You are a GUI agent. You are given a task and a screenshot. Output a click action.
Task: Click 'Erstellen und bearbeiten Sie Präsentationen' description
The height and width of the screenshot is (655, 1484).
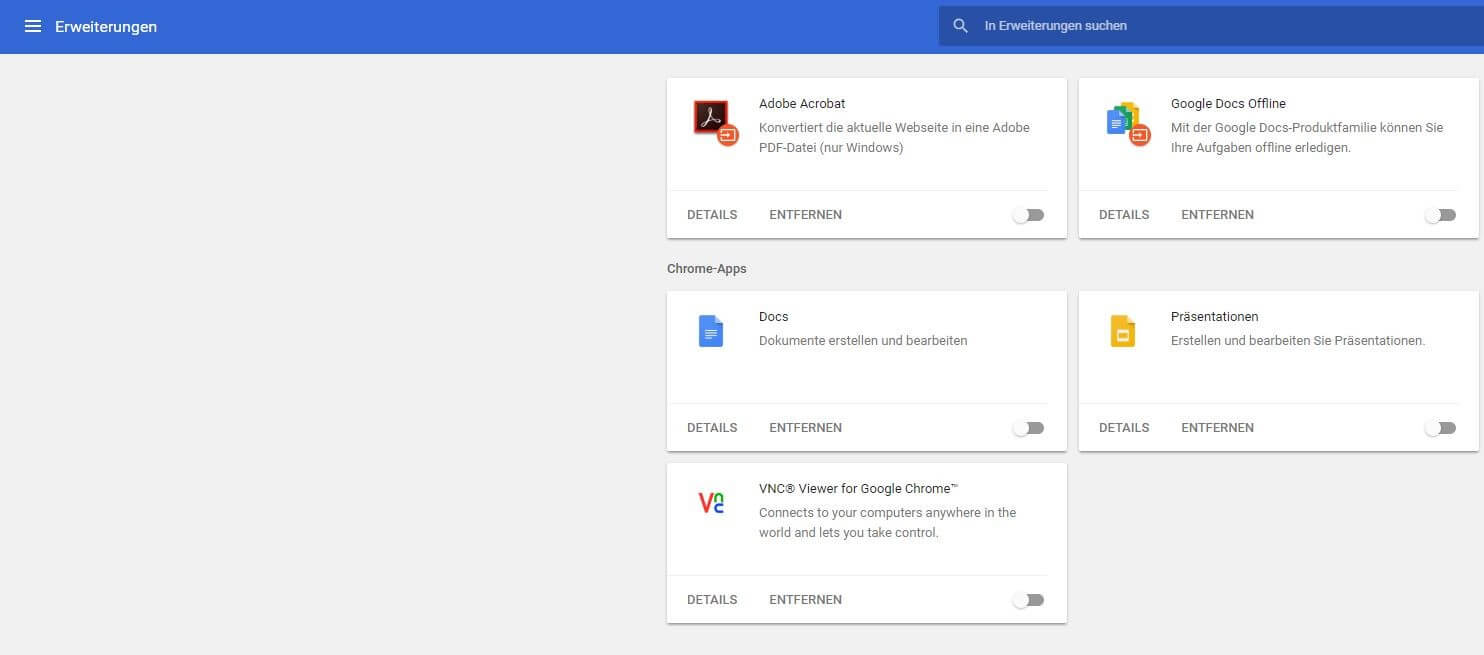click(x=1298, y=341)
